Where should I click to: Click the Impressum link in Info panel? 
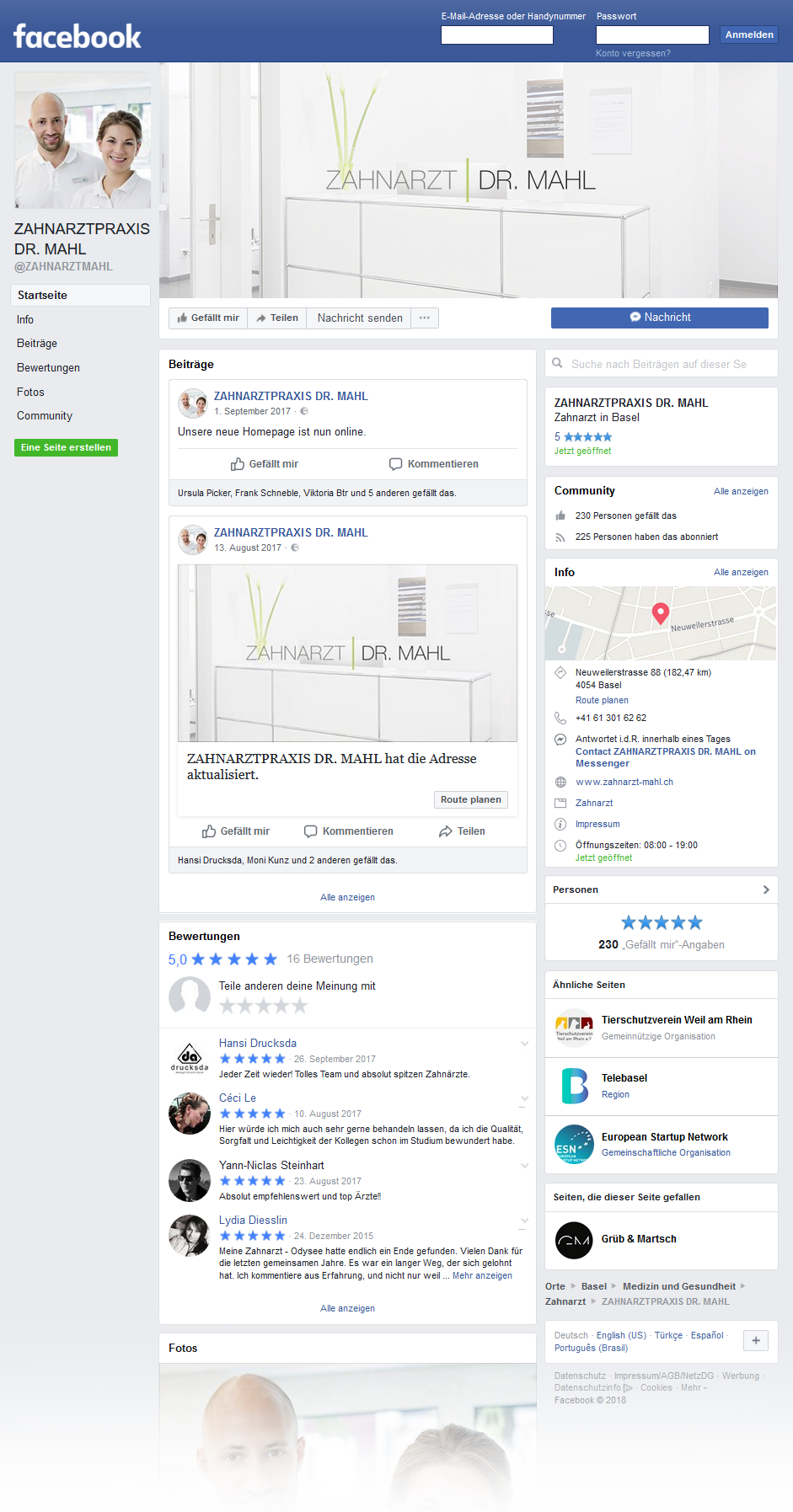pos(597,825)
